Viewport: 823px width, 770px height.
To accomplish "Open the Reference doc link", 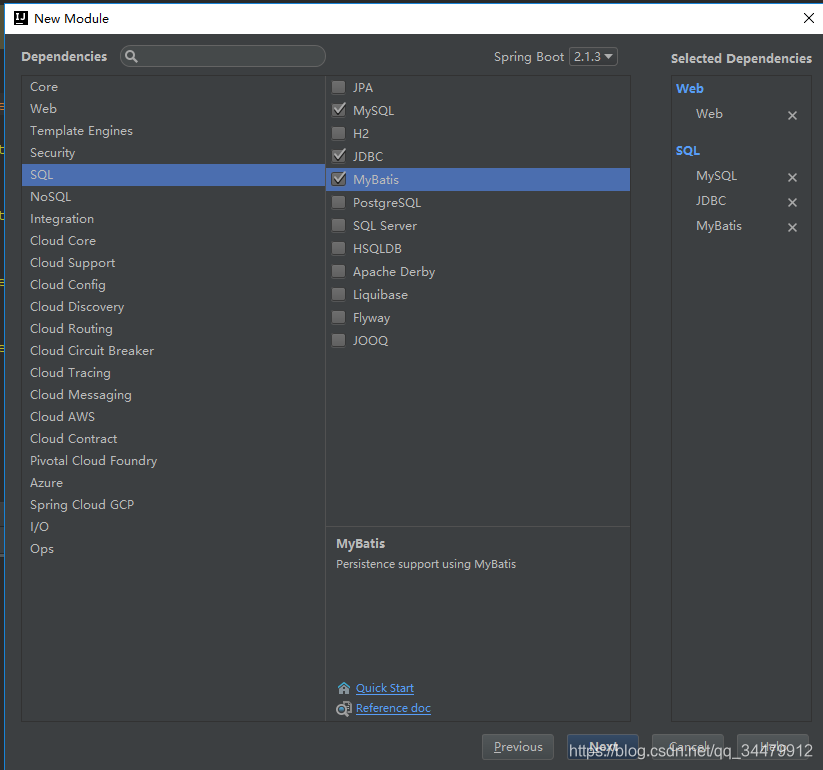I will [x=393, y=709].
